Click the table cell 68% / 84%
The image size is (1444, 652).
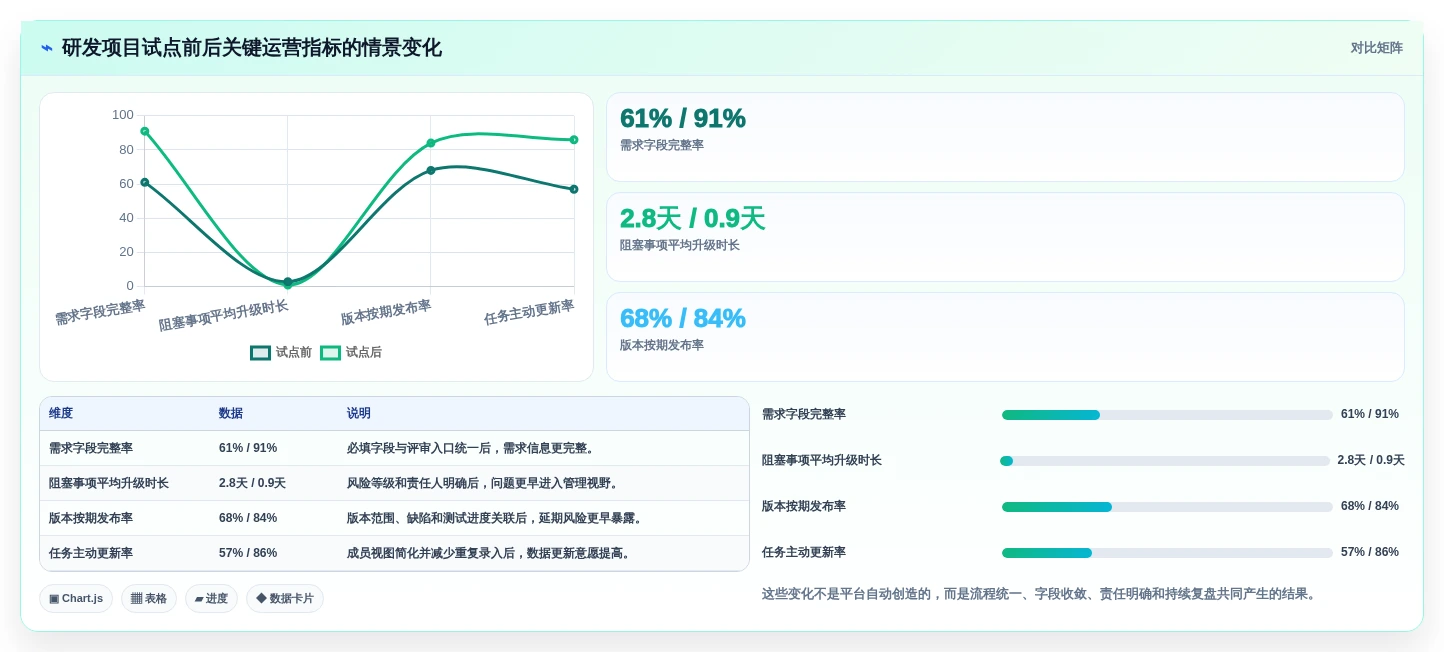pyautogui.click(x=248, y=519)
